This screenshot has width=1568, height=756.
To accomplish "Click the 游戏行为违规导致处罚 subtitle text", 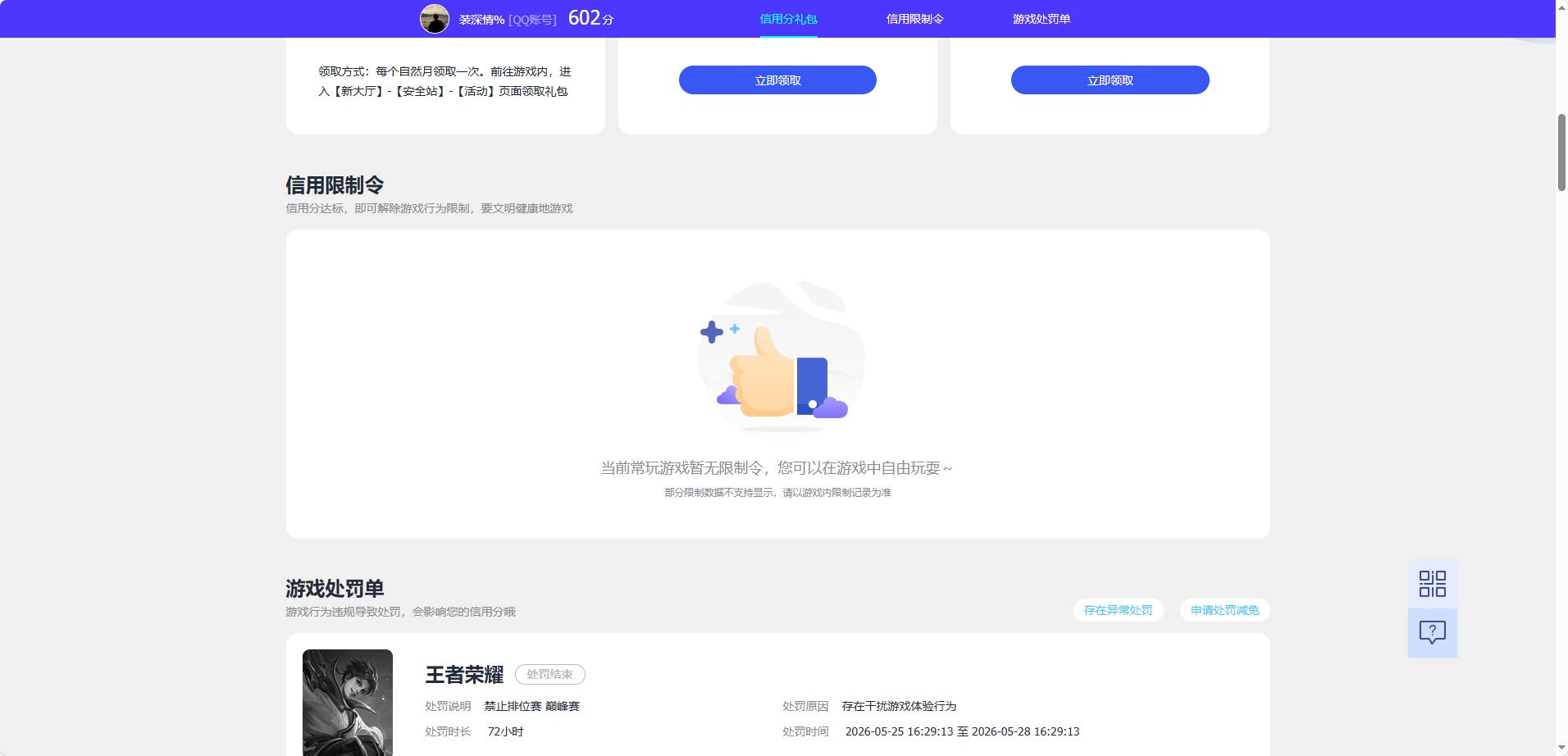I will [400, 612].
